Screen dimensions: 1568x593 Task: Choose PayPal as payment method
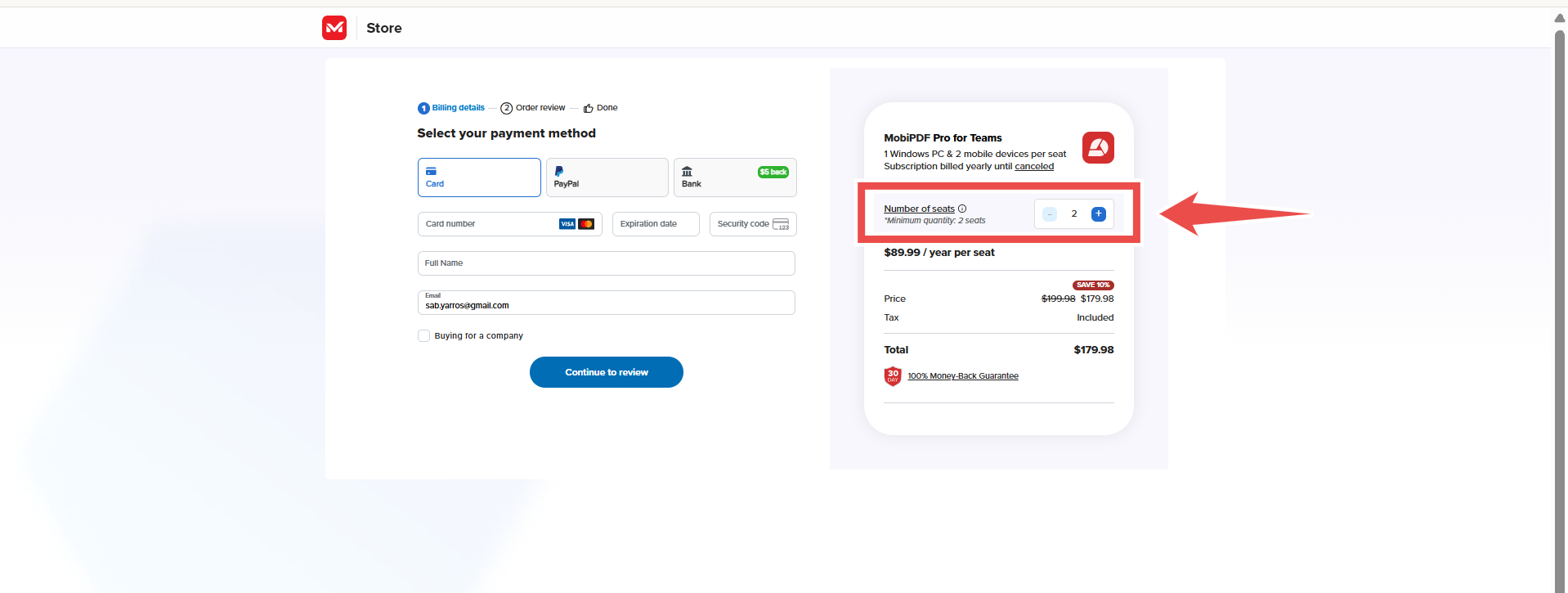click(607, 177)
